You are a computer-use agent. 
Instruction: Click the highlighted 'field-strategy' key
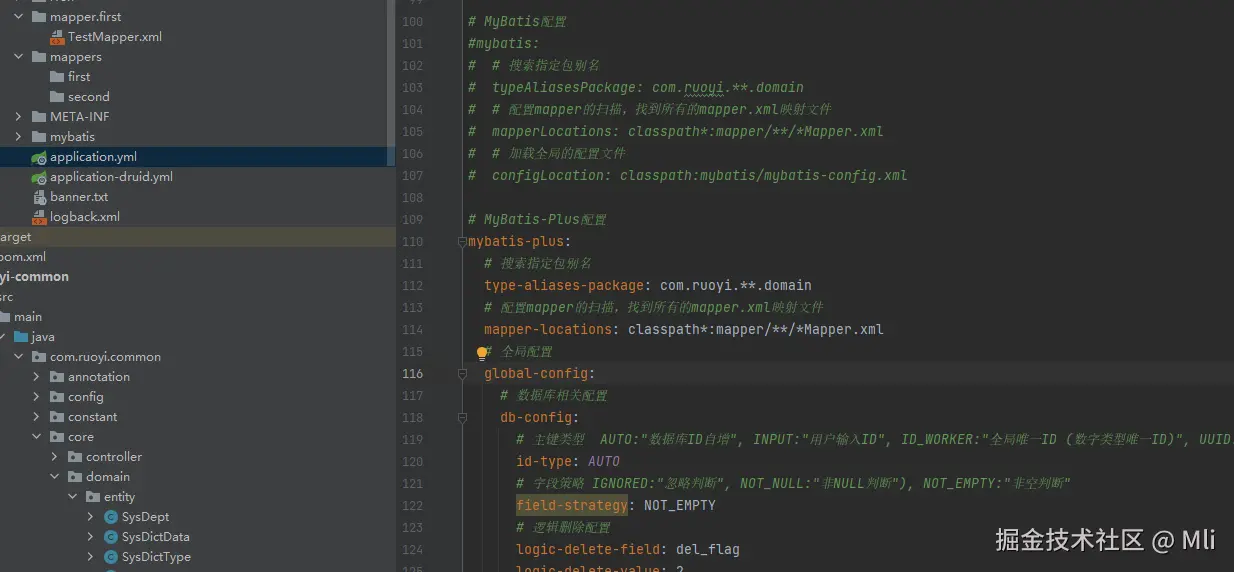[572, 505]
